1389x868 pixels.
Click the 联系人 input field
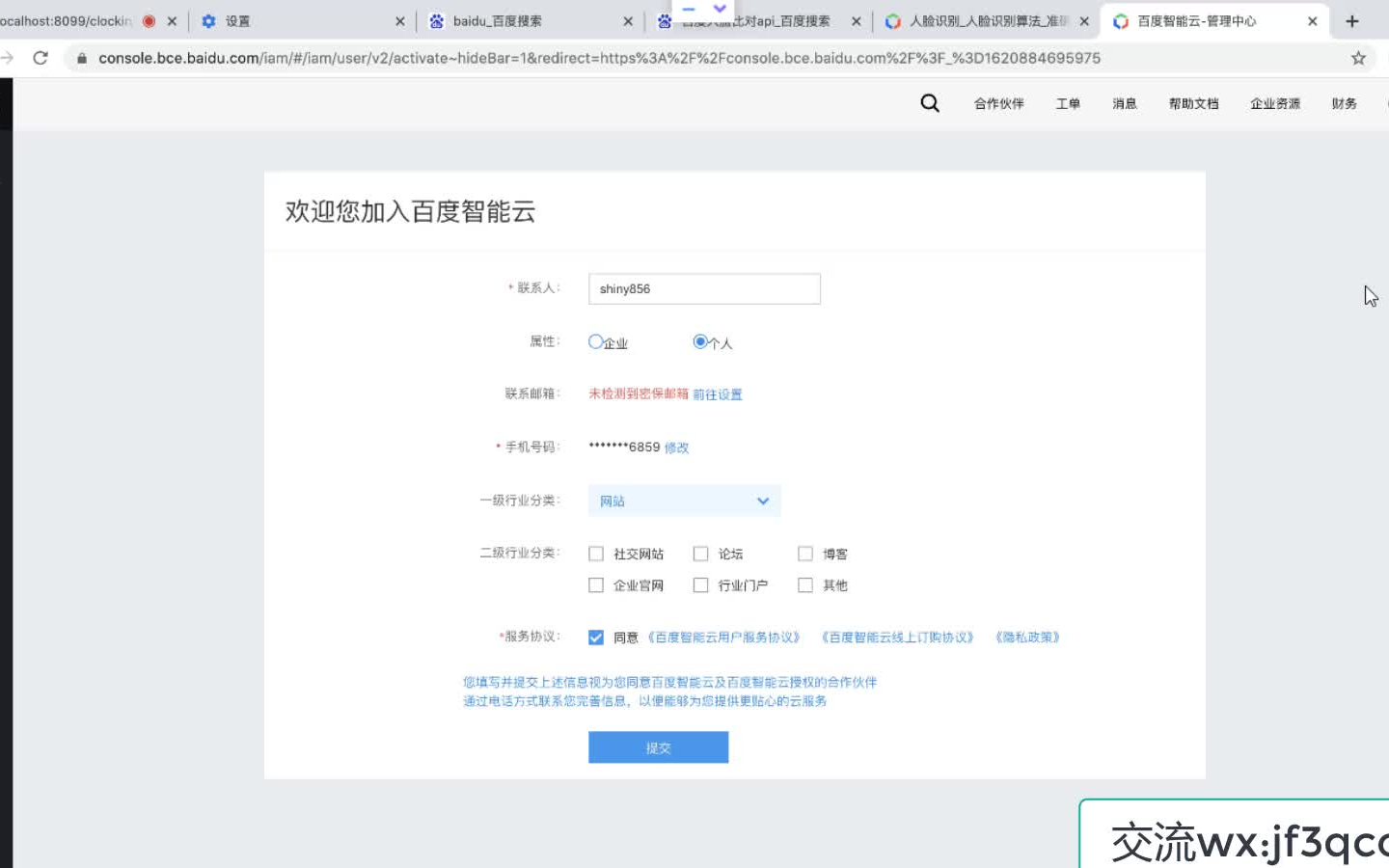coord(704,288)
